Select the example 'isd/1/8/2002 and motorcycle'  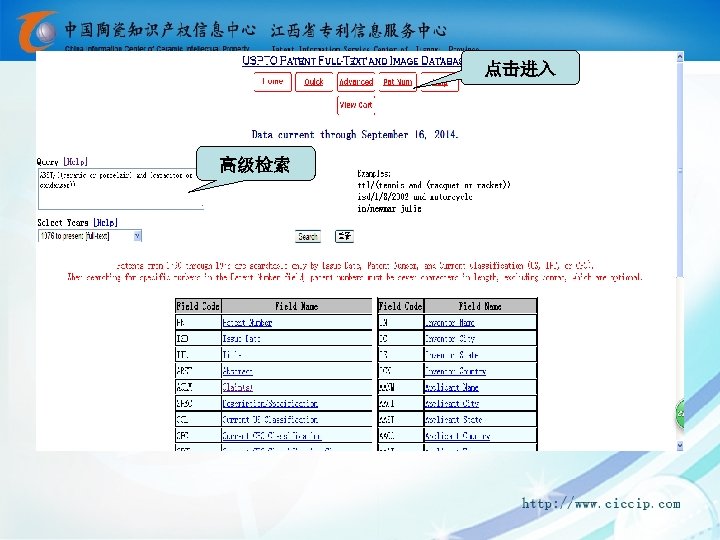[415, 197]
